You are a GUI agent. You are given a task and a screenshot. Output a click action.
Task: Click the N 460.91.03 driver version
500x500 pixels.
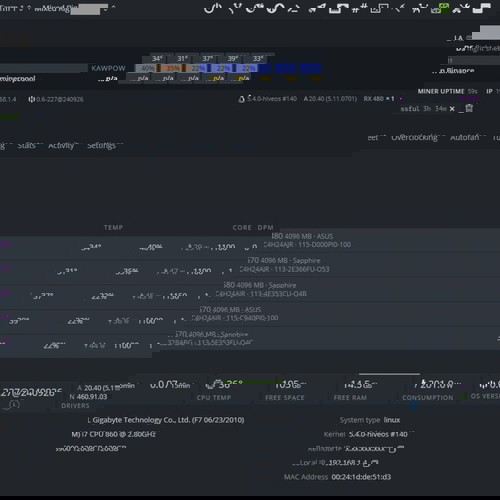[88, 397]
